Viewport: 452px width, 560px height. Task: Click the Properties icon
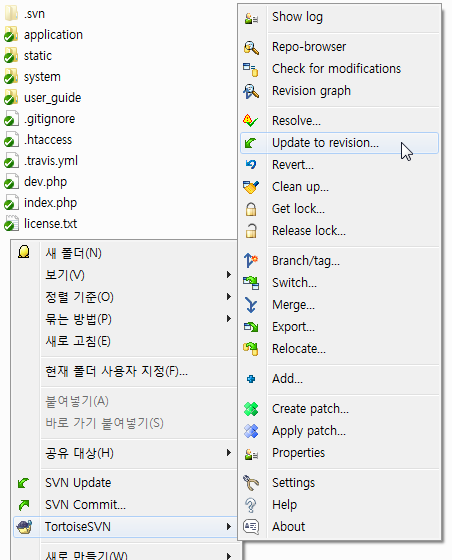click(x=251, y=454)
